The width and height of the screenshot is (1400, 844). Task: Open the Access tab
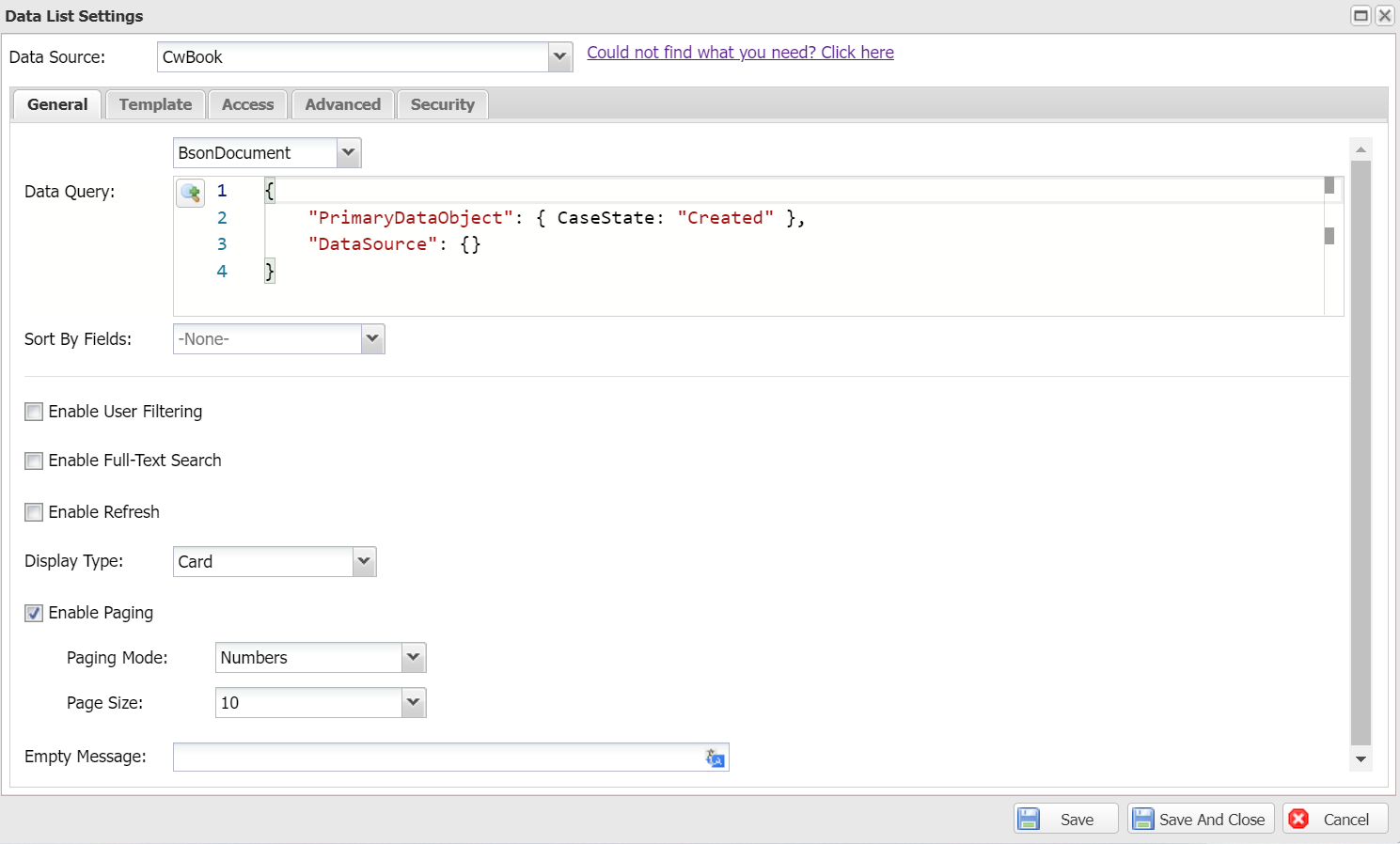248,104
